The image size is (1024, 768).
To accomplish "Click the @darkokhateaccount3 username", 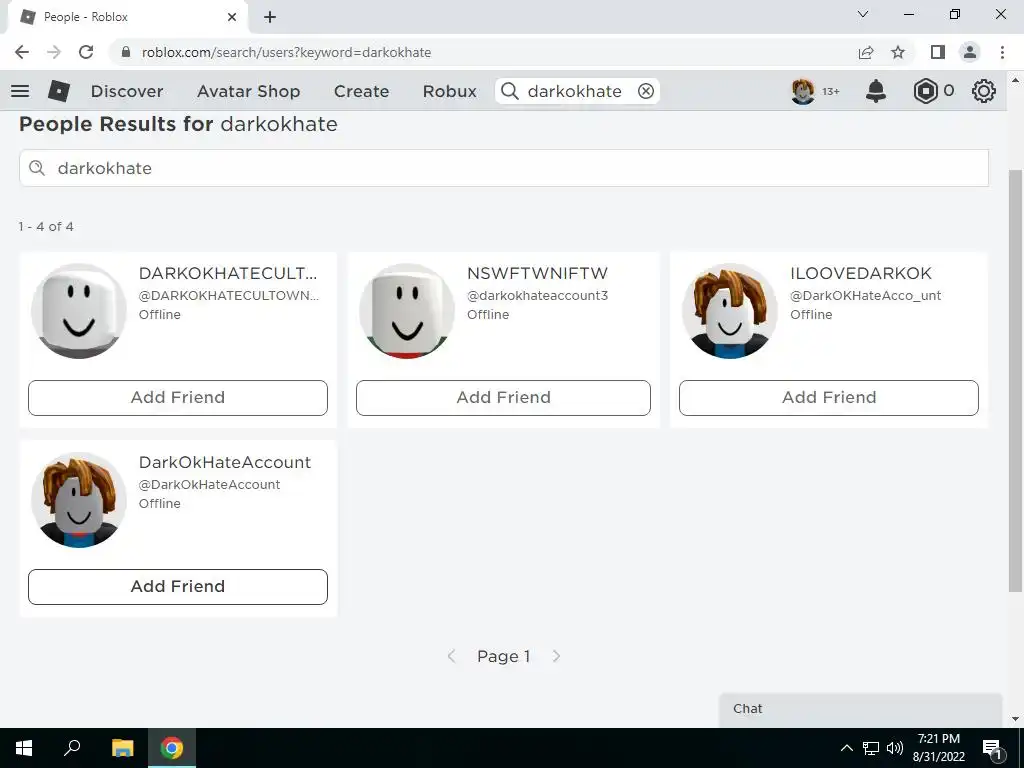I will click(x=537, y=295).
